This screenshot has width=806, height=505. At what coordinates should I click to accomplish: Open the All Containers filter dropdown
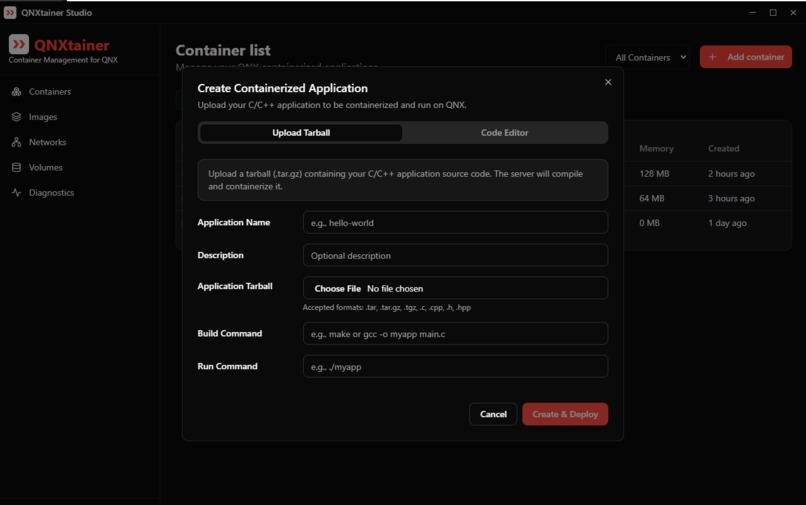click(650, 57)
